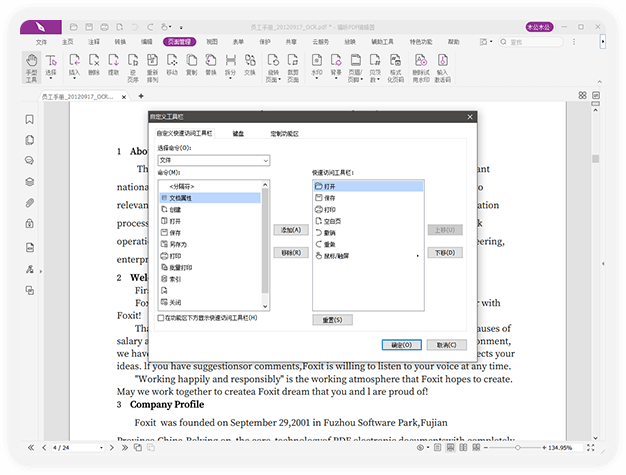This screenshot has height=475, width=626.
Task: Open the Security lock panel in left sidebar
Action: click(30, 223)
